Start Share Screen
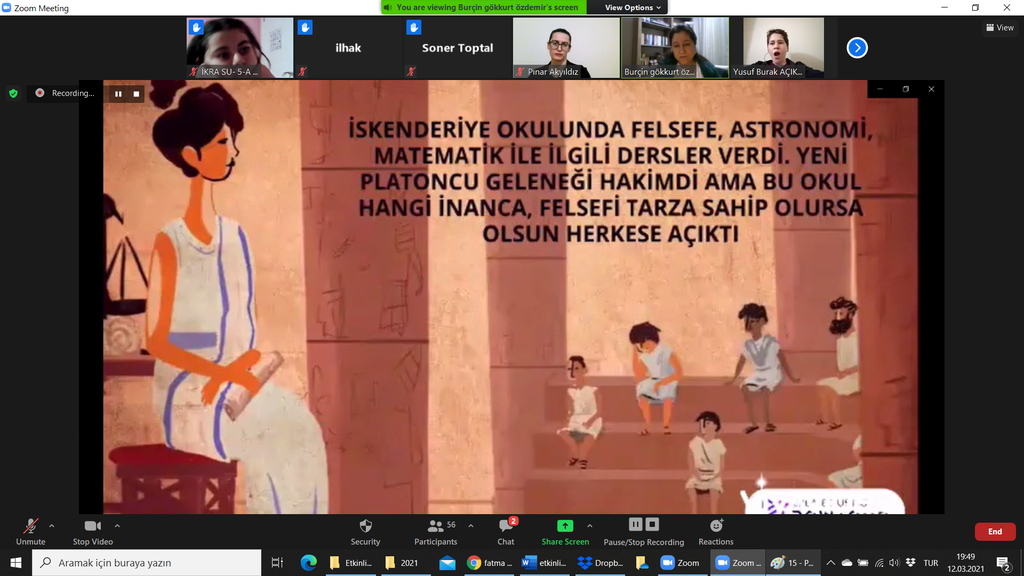1024x576 pixels. pyautogui.click(x=565, y=532)
